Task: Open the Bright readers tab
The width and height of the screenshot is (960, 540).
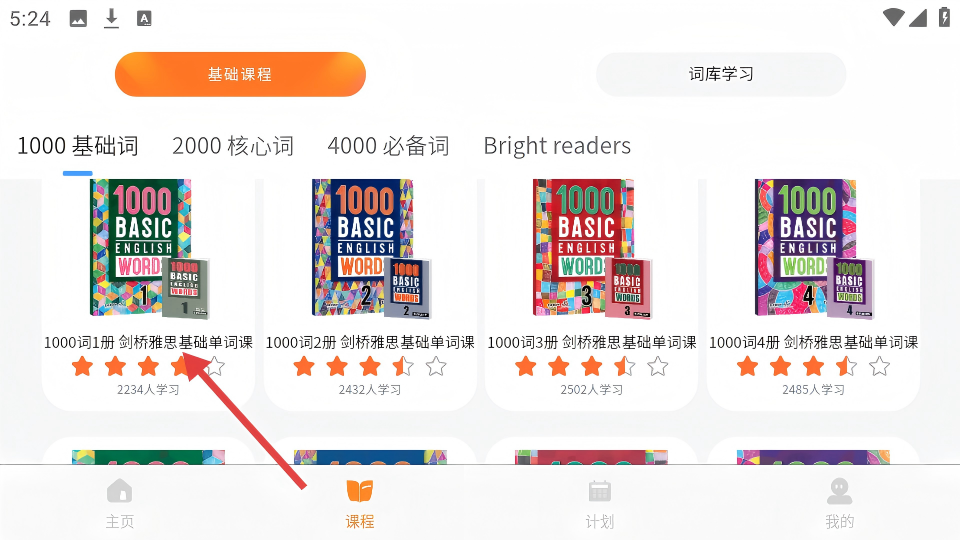Action: [557, 146]
